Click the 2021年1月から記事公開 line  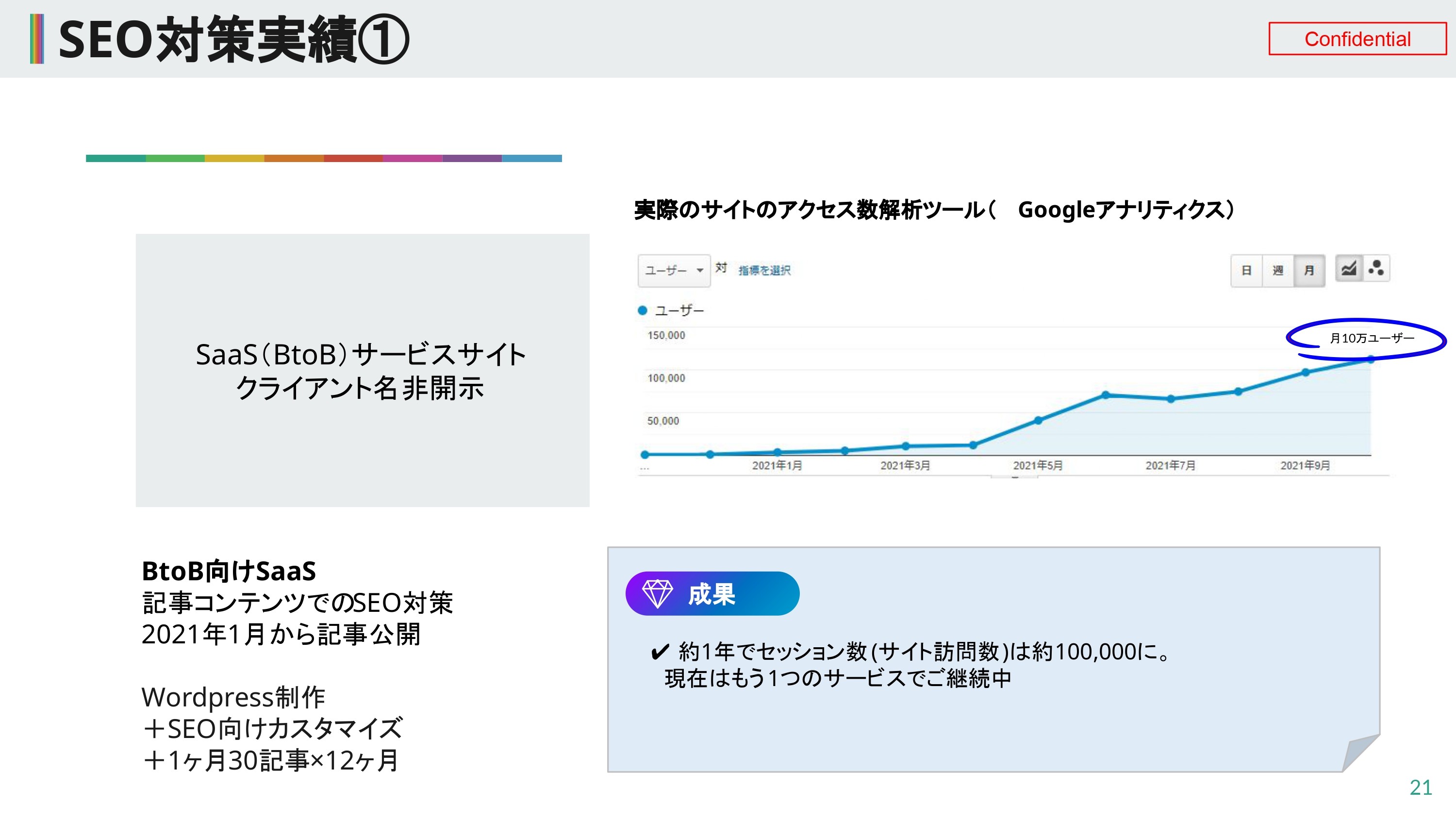coord(281,634)
